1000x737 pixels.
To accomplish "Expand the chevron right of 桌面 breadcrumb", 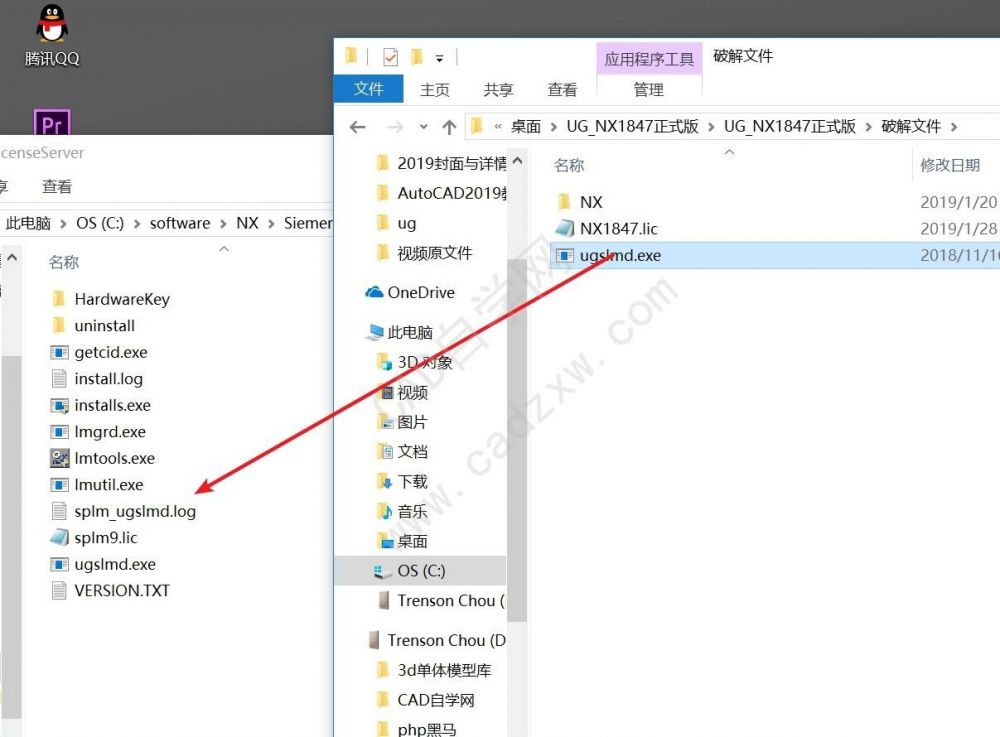I will [x=554, y=127].
